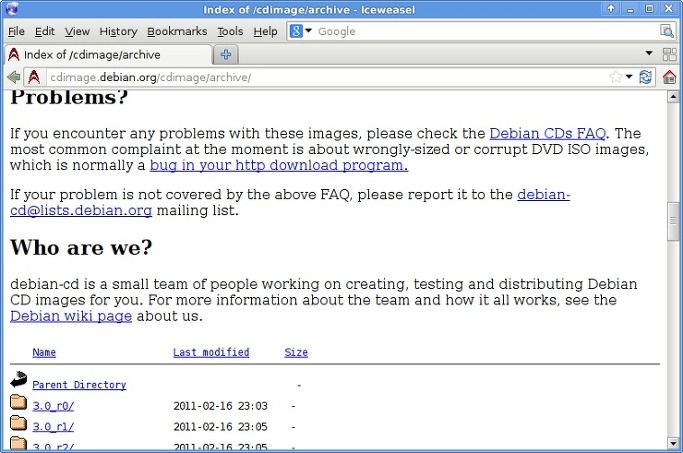Screen dimensions: 683x453
Task: Open the File menu
Action: click(16, 31)
